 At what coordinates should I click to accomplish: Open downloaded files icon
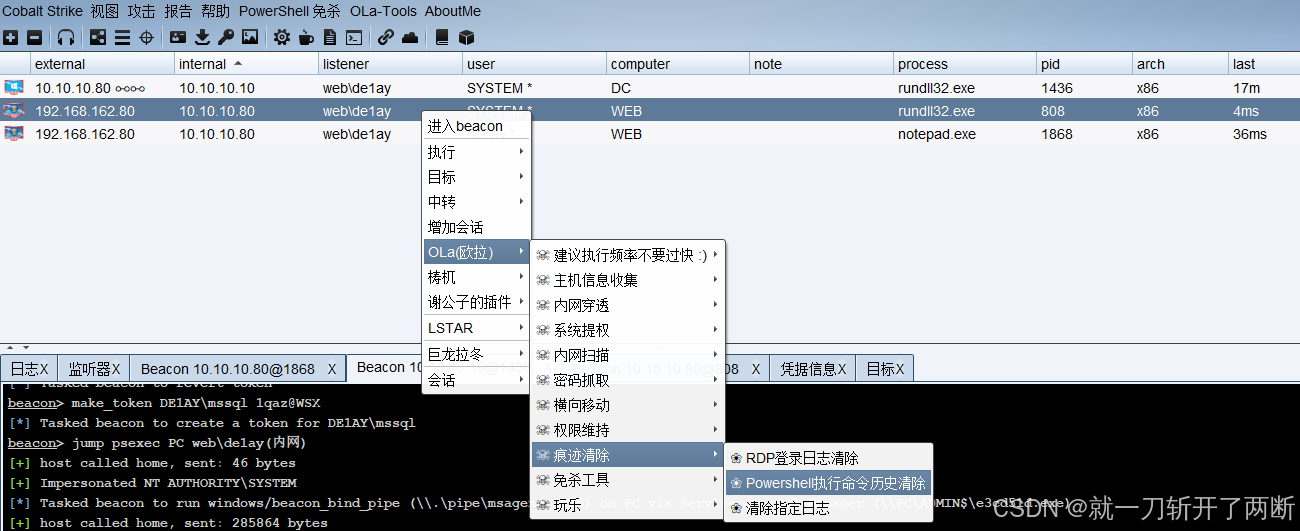(x=202, y=37)
